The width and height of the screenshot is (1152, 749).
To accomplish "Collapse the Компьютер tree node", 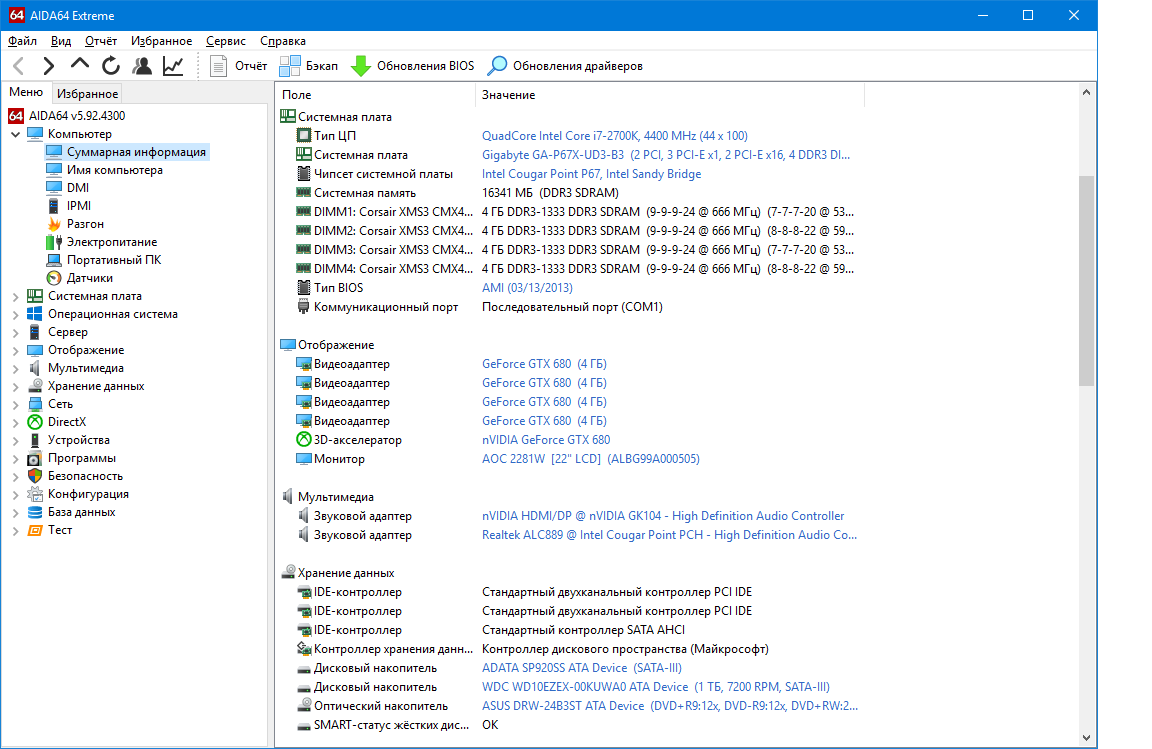I will [15, 135].
